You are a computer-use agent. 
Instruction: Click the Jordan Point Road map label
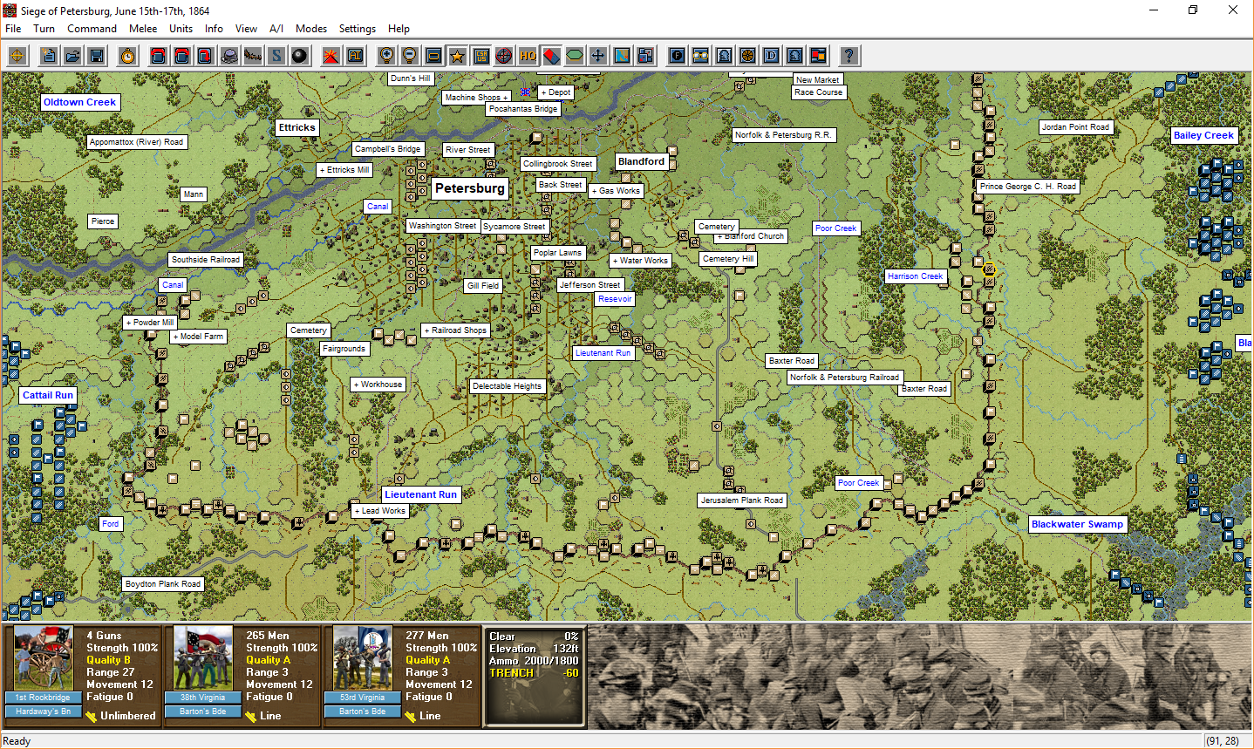tap(1076, 127)
